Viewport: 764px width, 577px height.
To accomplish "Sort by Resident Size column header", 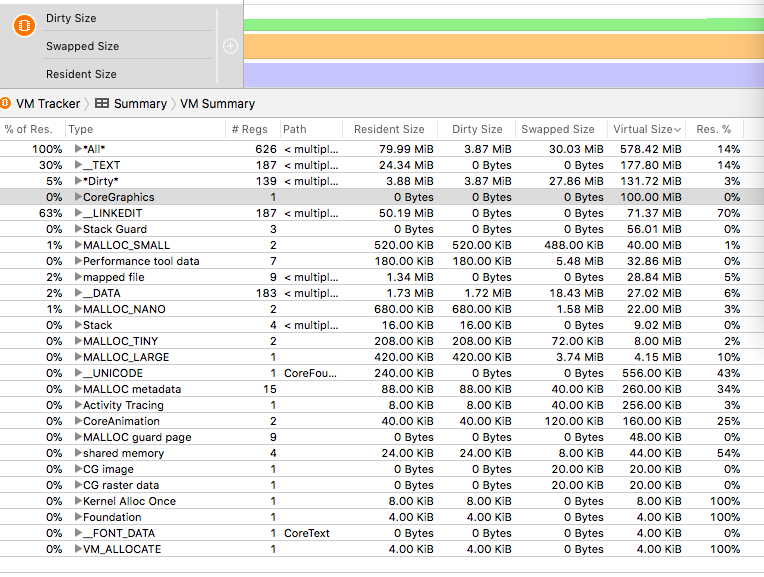I will pyautogui.click(x=389, y=129).
